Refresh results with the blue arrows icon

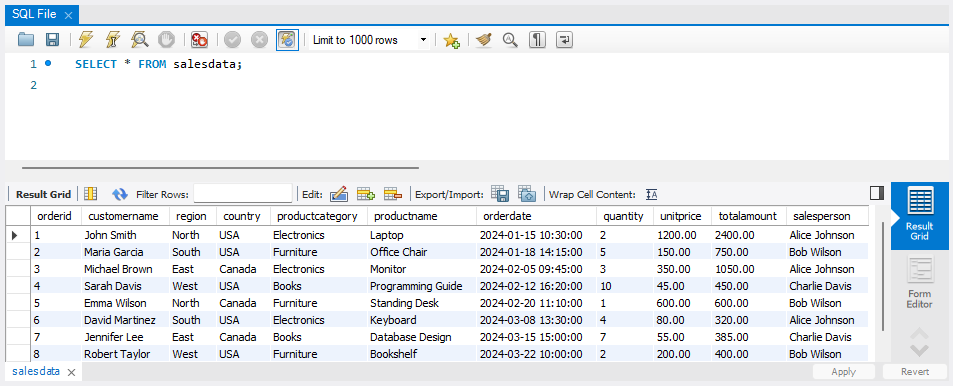pyautogui.click(x=120, y=194)
